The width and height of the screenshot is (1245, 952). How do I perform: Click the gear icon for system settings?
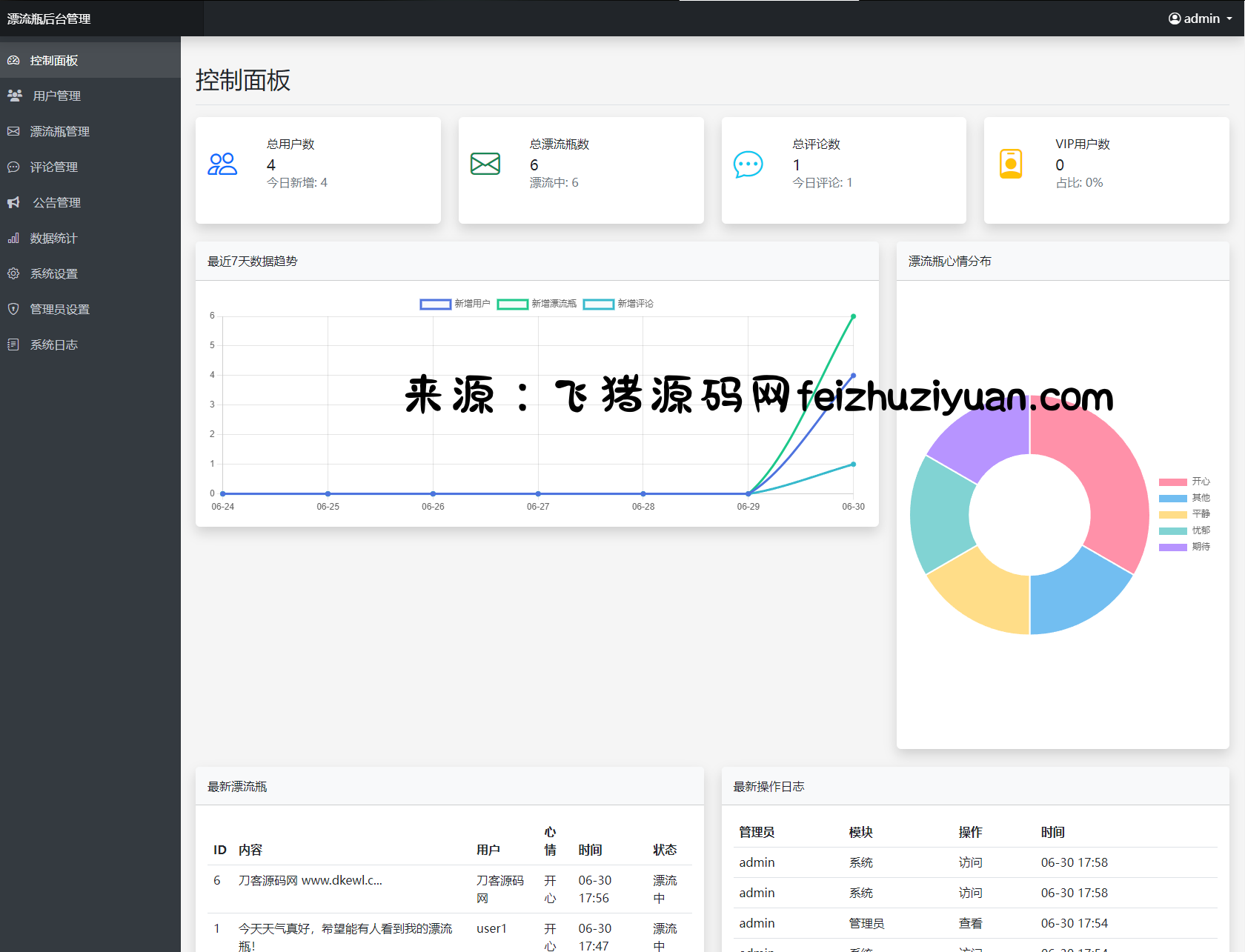click(x=13, y=273)
